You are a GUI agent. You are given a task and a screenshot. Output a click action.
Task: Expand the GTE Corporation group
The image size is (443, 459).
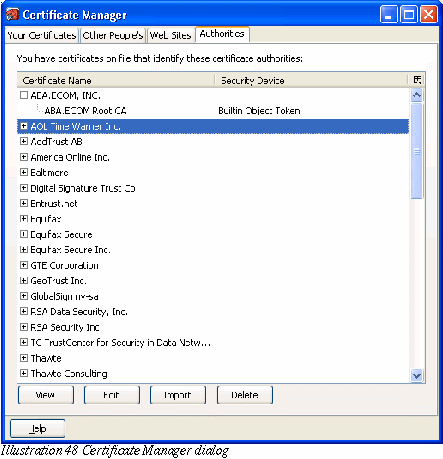(24, 265)
